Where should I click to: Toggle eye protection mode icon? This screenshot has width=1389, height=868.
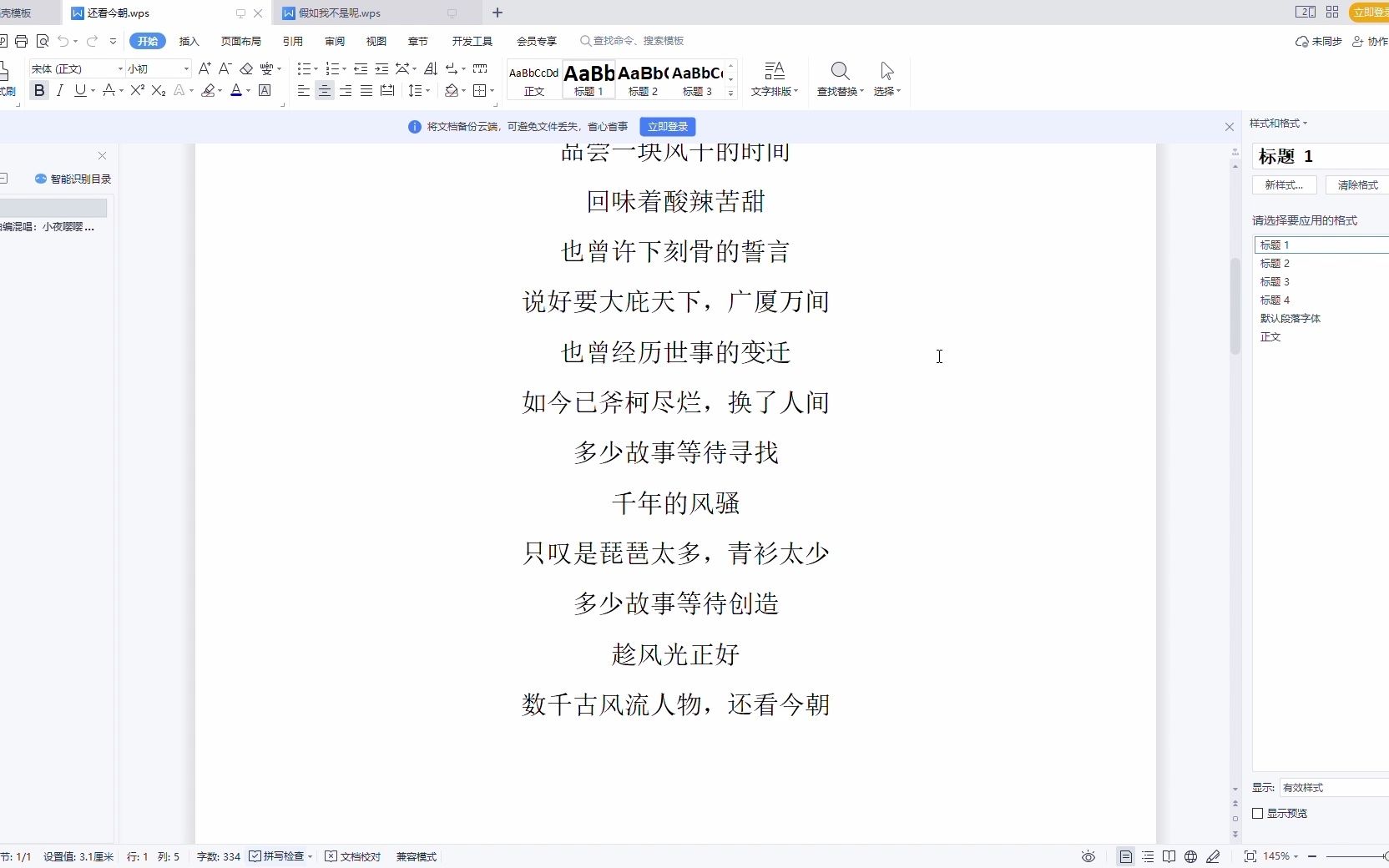coord(1088,856)
